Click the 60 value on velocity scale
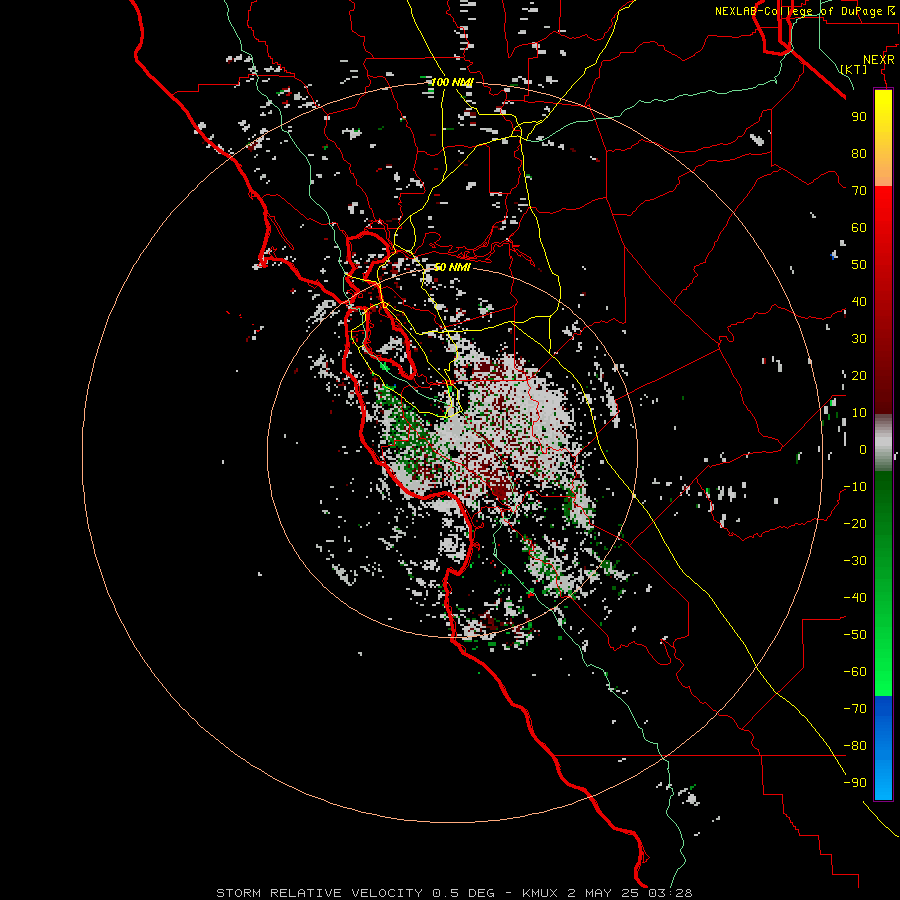The image size is (900, 900). [859, 227]
